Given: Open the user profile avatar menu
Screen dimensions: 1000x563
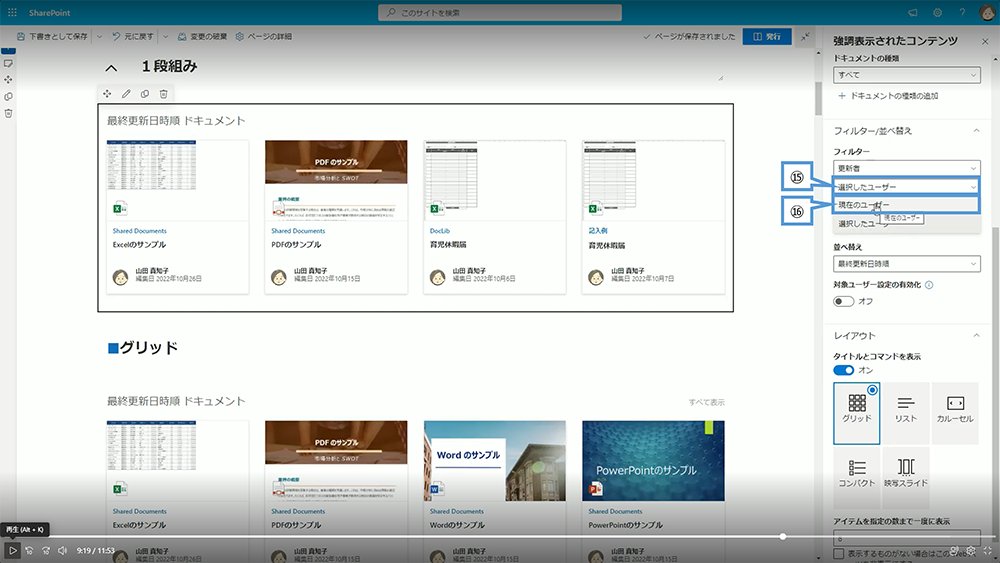Looking at the screenshot, I should [987, 13].
